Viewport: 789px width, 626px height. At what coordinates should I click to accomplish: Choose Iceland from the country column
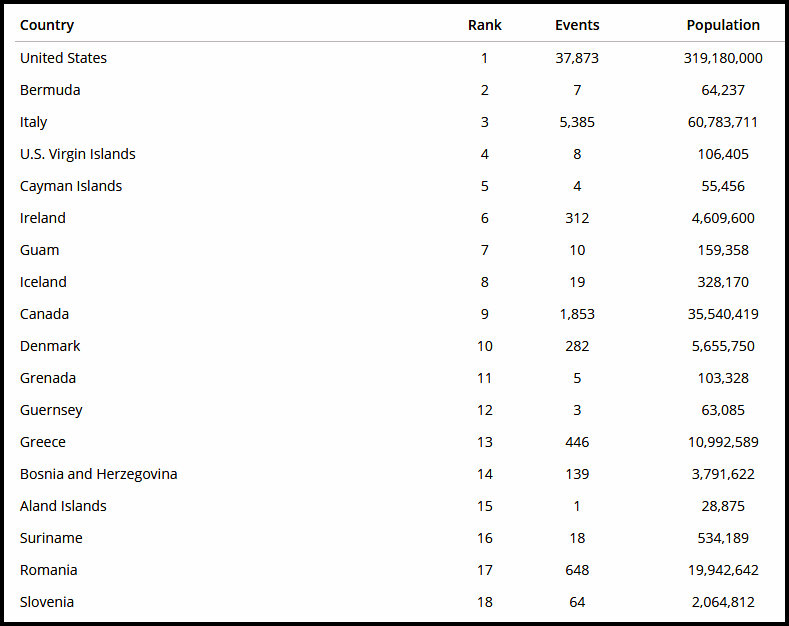43,282
